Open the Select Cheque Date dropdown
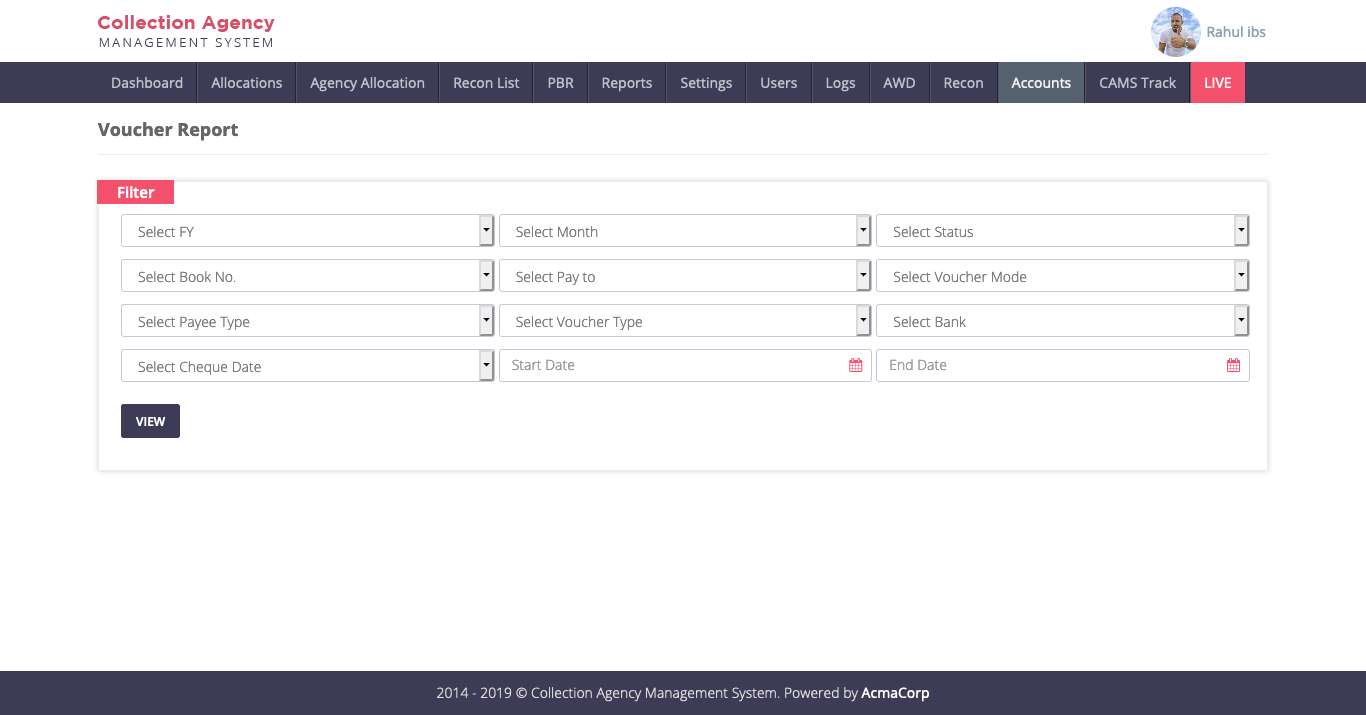The width and height of the screenshot is (1366, 715). pyautogui.click(x=307, y=366)
